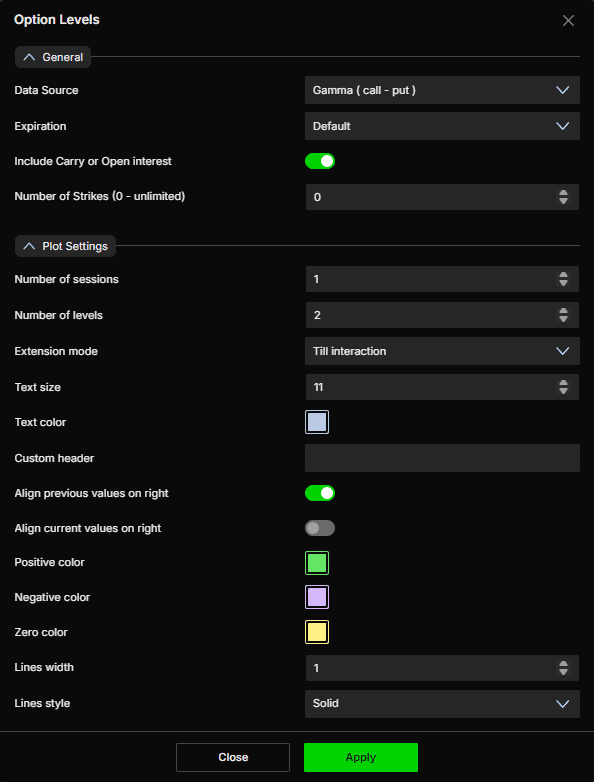Click the green Apply button
Image resolution: width=594 pixels, height=782 pixels.
tap(361, 757)
